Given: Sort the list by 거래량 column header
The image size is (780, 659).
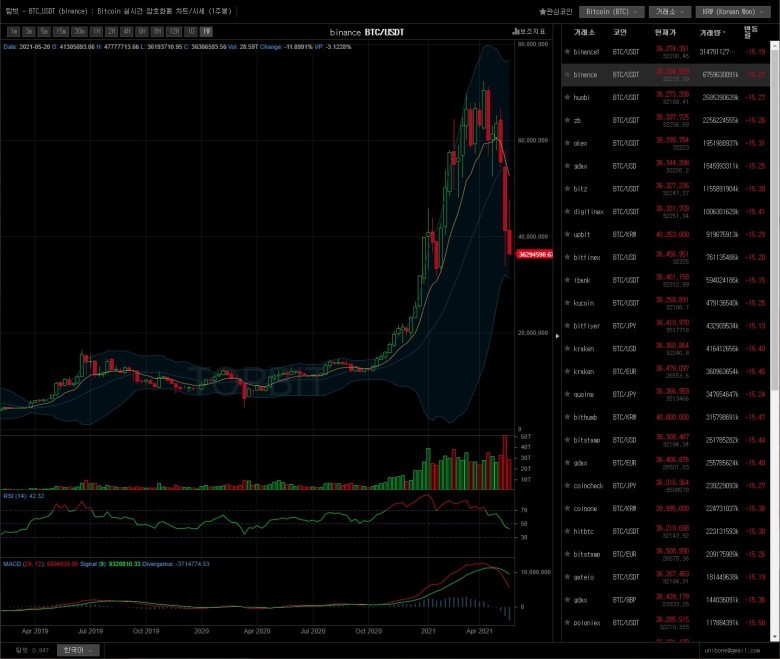Looking at the screenshot, I should click(x=712, y=33).
